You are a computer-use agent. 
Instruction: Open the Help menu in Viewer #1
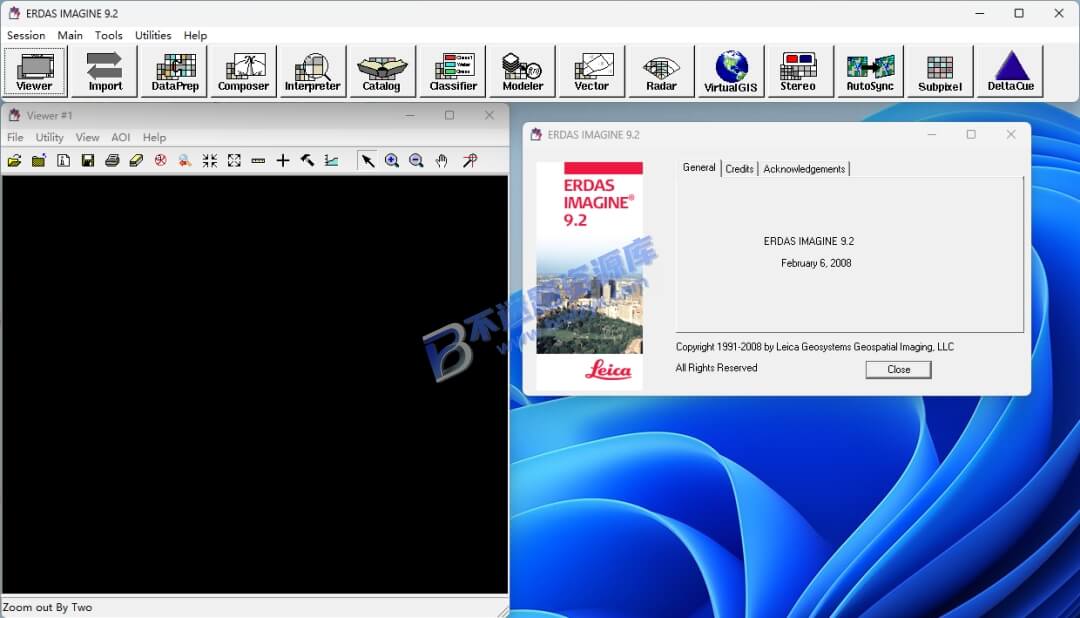point(154,137)
